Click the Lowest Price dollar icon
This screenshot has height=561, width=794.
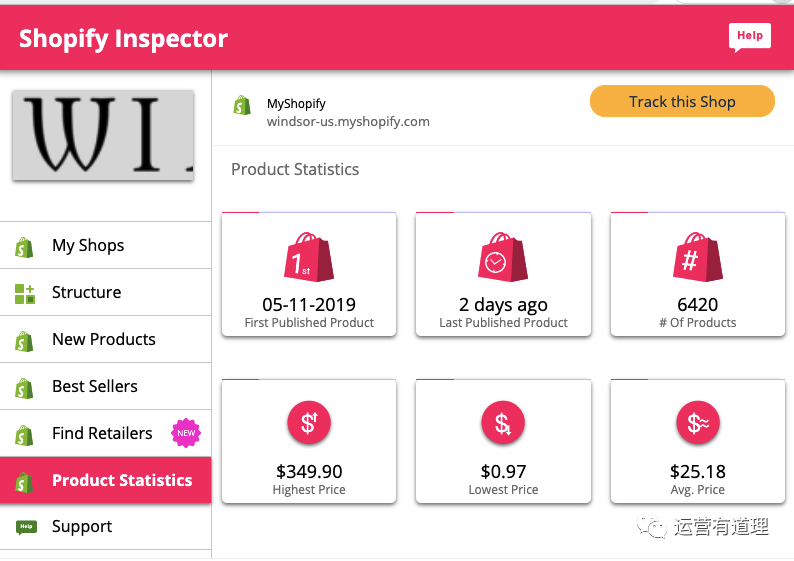click(503, 423)
